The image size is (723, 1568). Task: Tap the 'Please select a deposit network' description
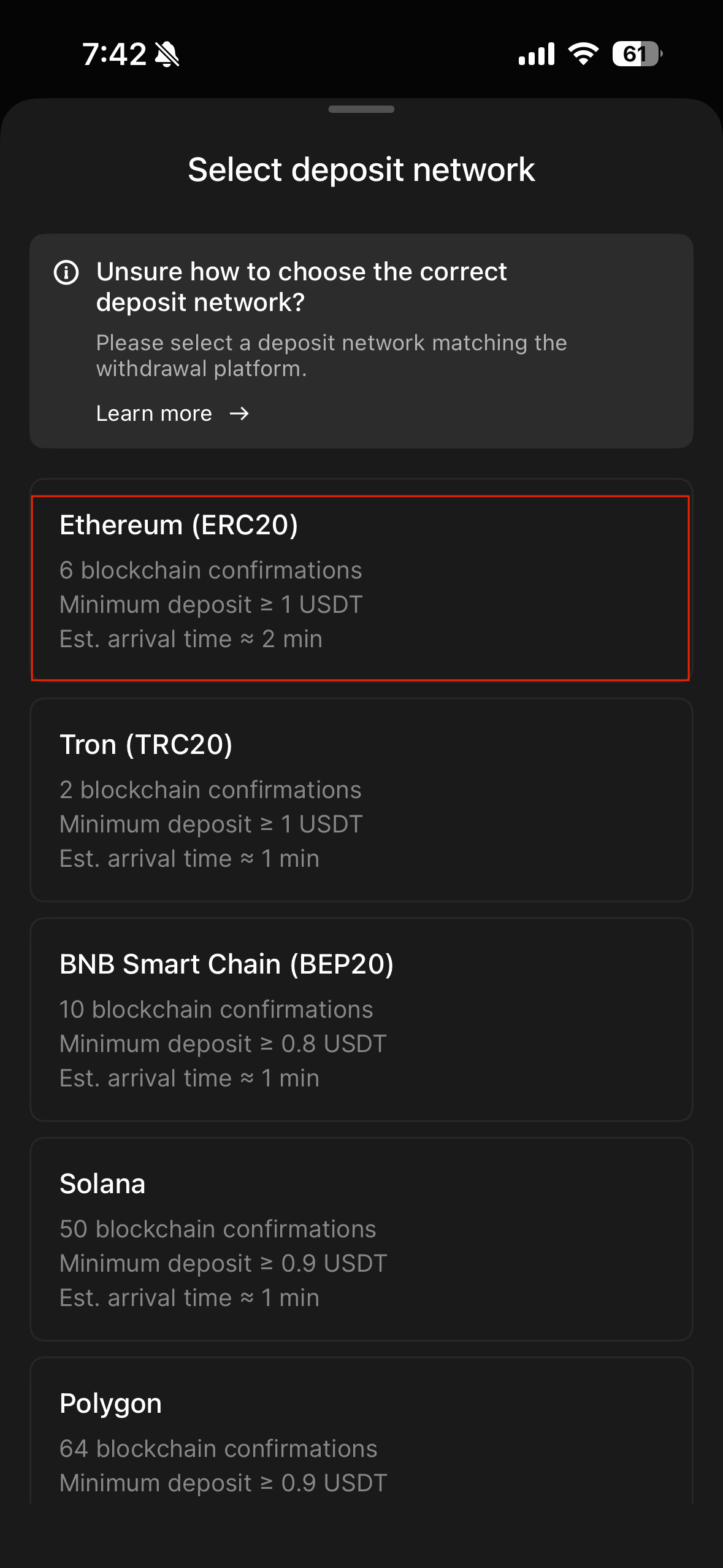click(x=331, y=356)
